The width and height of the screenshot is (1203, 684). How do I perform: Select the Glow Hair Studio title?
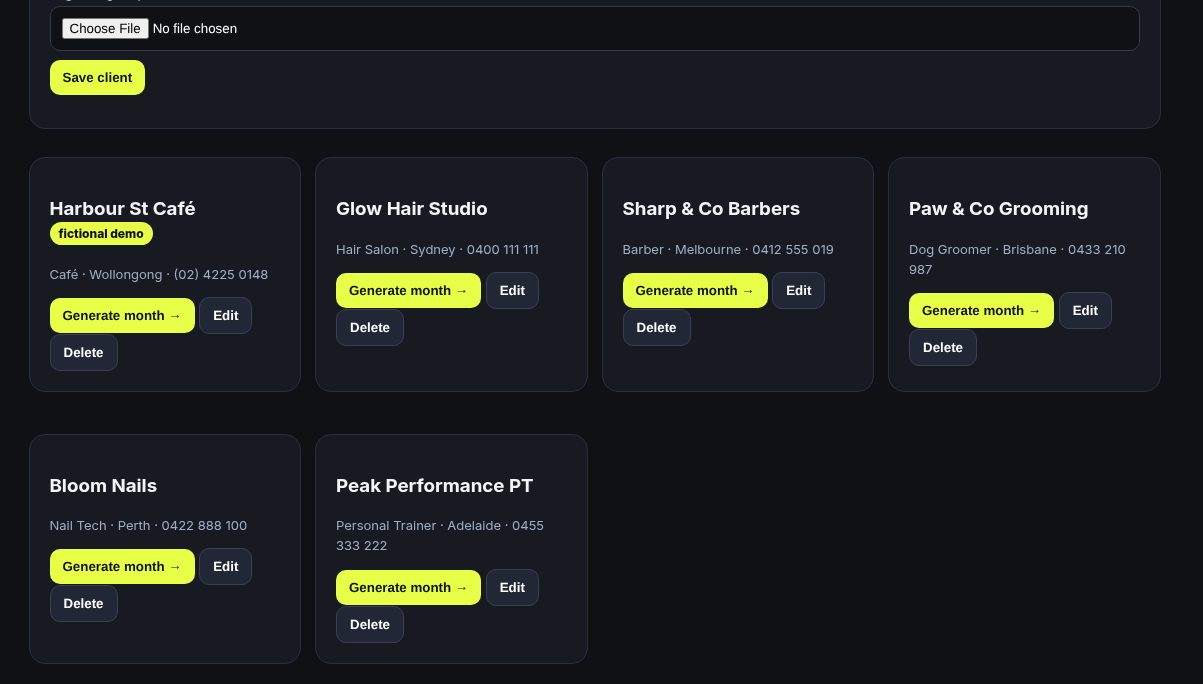(x=412, y=209)
